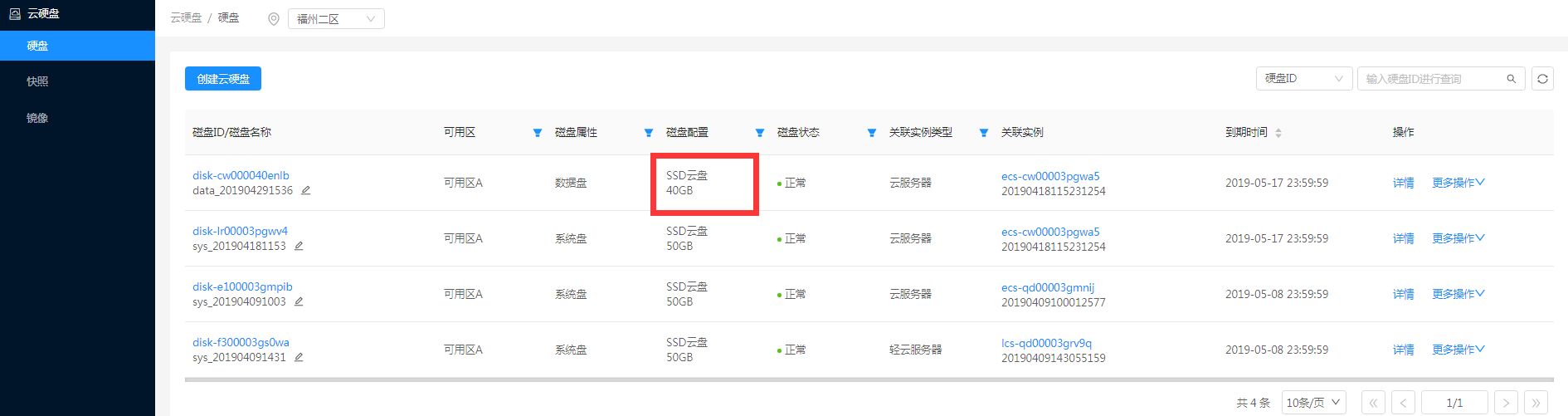Screen dimensions: 1568x416
Task: Click the 磁盘ID/磁盘名称 column header
Action: click(231, 133)
